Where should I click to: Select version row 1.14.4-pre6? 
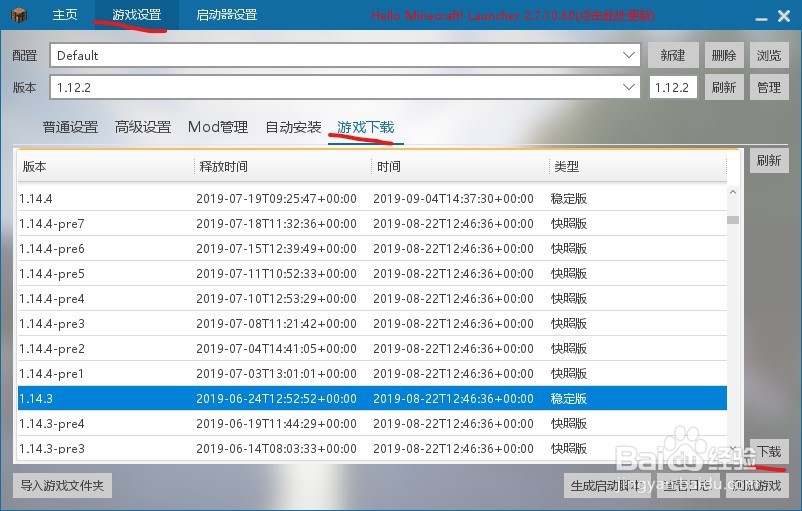pyautogui.click(x=372, y=249)
